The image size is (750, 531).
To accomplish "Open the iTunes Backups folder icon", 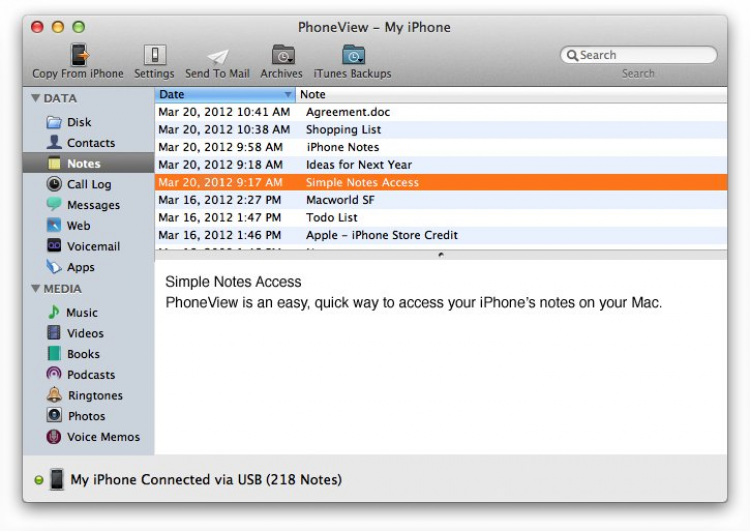I will (x=353, y=55).
